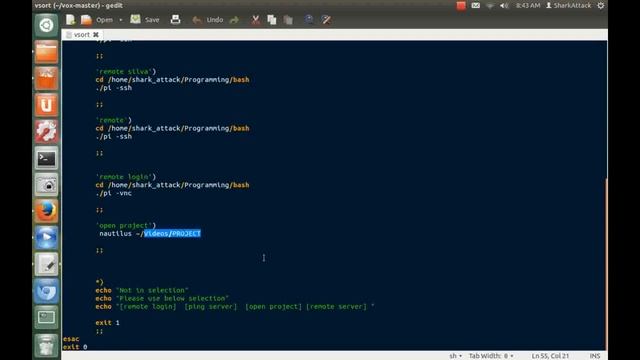Launch Firefox from the launcher

point(46,211)
